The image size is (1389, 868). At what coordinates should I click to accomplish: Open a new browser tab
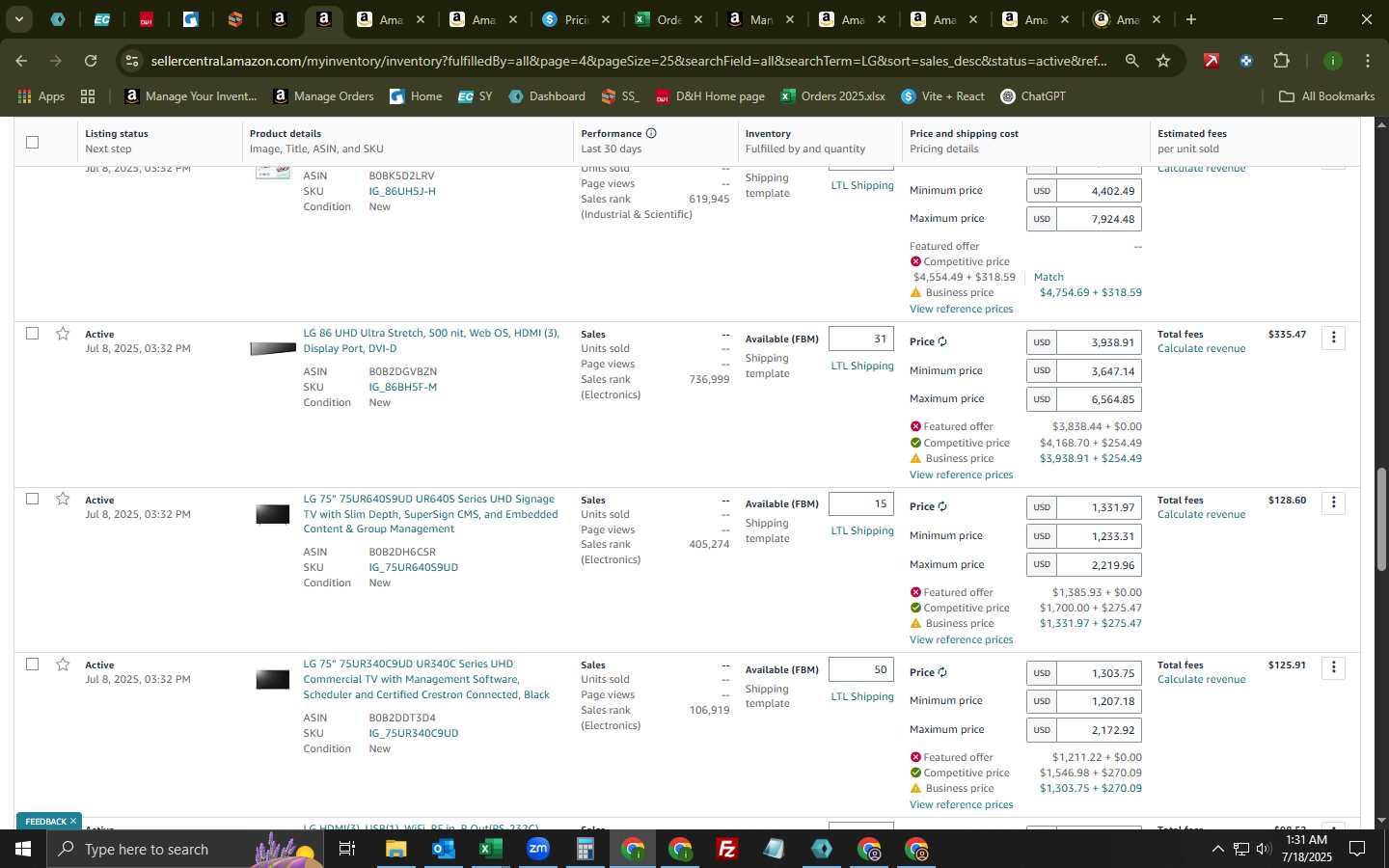tap(1190, 19)
